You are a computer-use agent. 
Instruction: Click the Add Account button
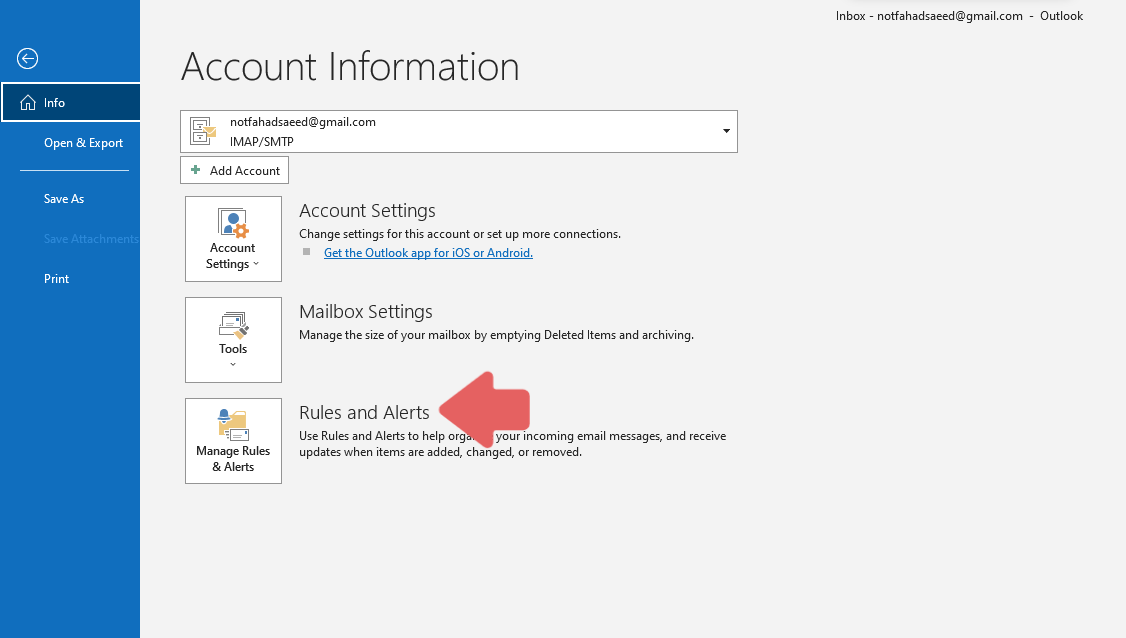234,170
